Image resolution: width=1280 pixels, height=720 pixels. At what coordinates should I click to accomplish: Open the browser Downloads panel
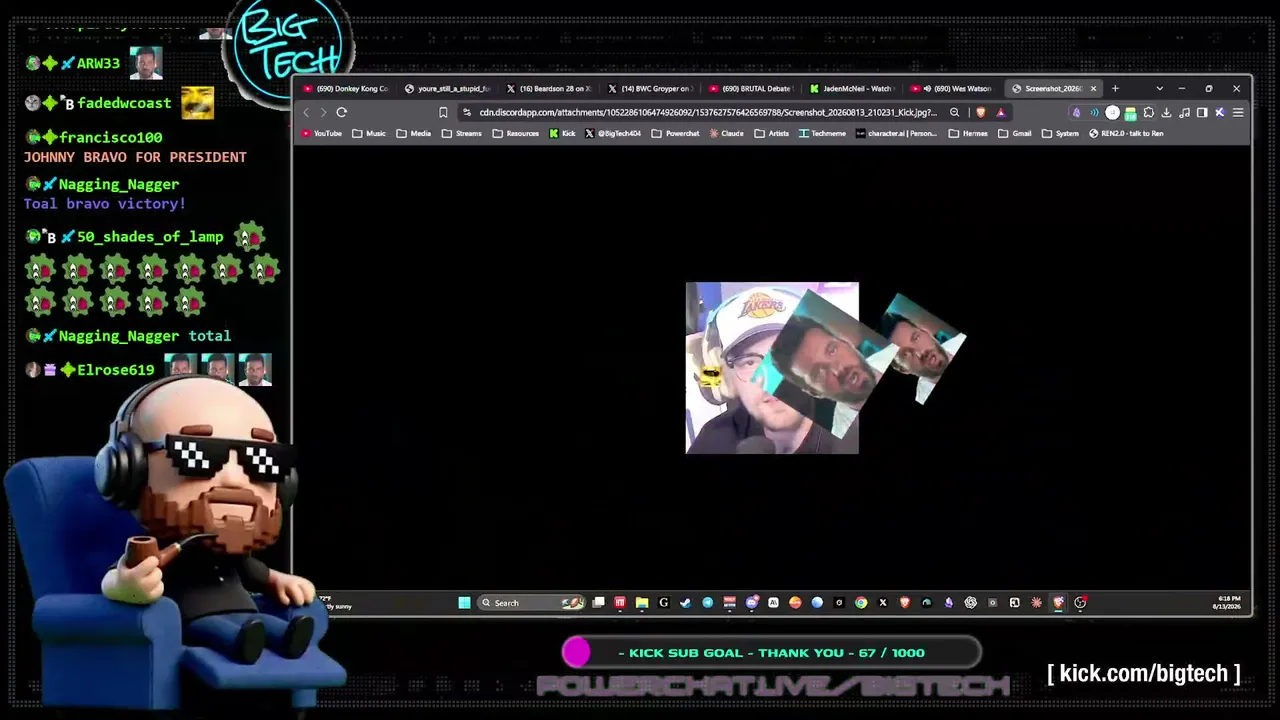coord(1166,113)
